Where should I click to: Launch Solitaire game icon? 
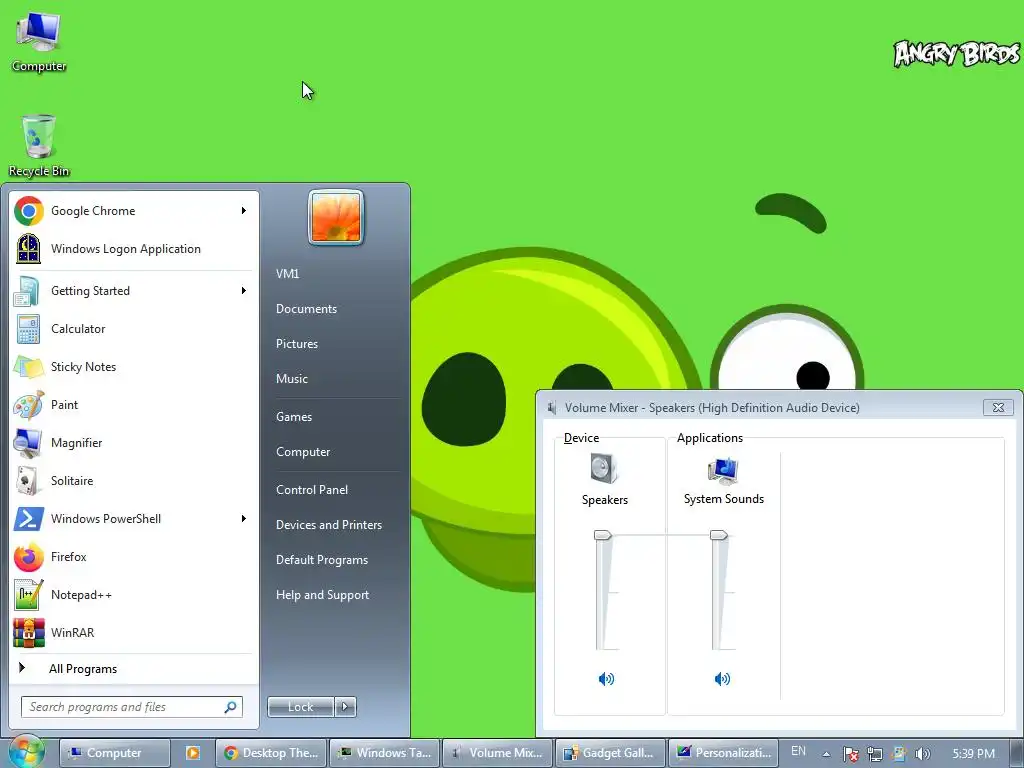(x=29, y=481)
